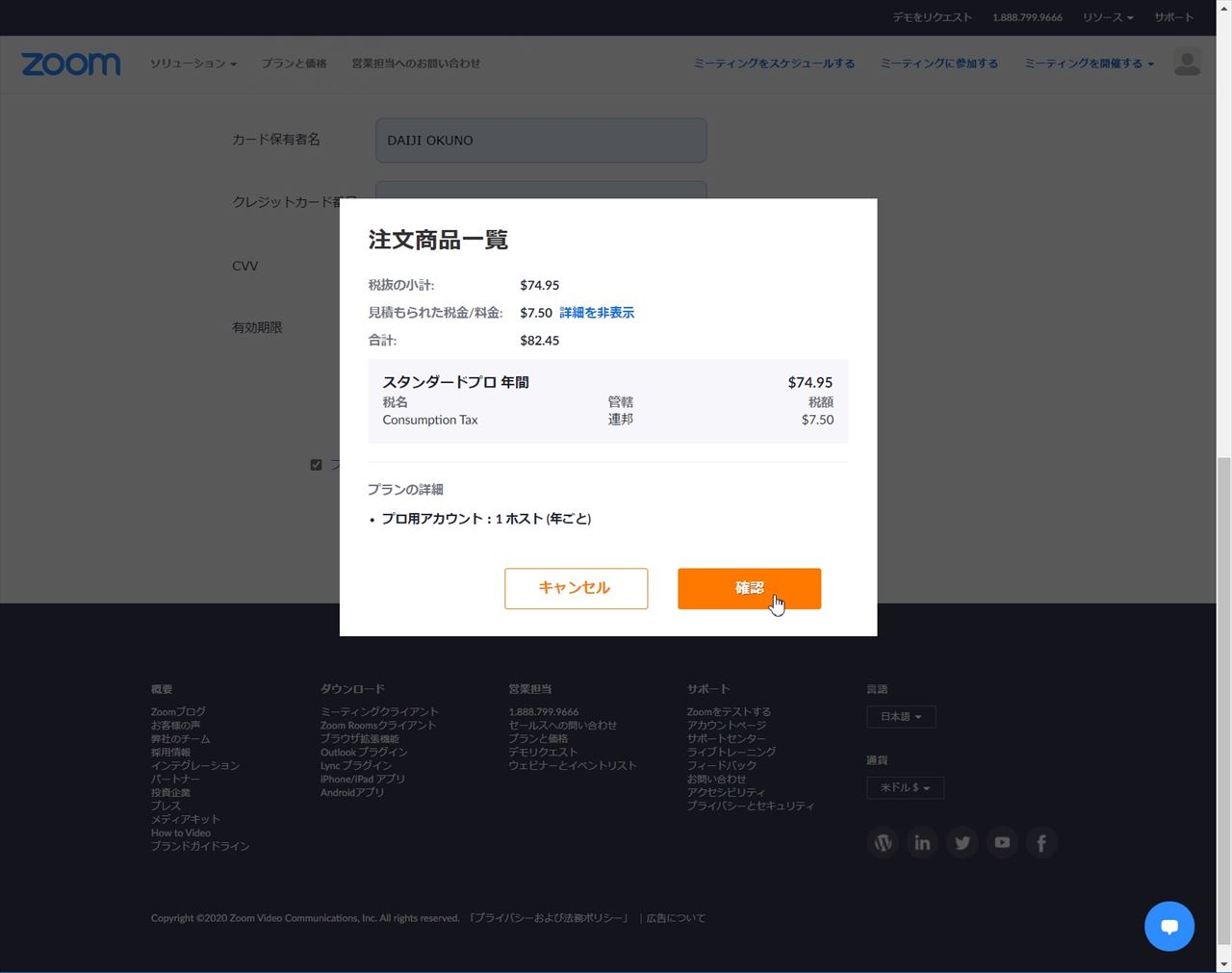Screen dimensions: 1232x973
Task: Click the scrollbar down arrow
Action: click(x=1223, y=963)
